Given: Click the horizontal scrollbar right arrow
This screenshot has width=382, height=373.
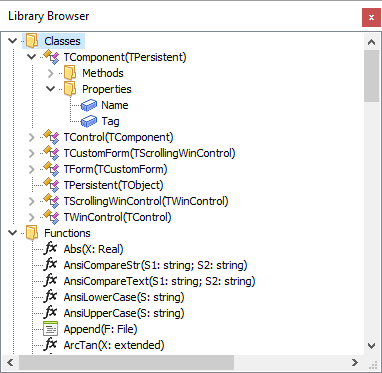Looking at the screenshot, I should pyautogui.click(x=355, y=362).
